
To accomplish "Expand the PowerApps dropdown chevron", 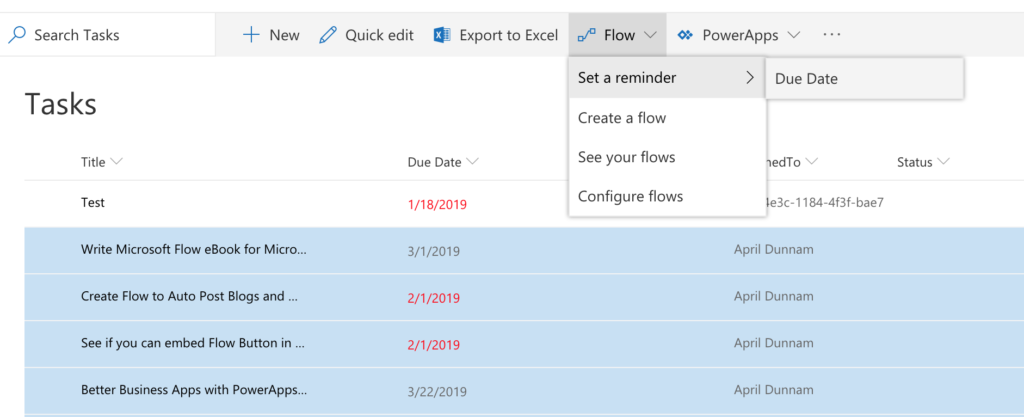I will 794,35.
